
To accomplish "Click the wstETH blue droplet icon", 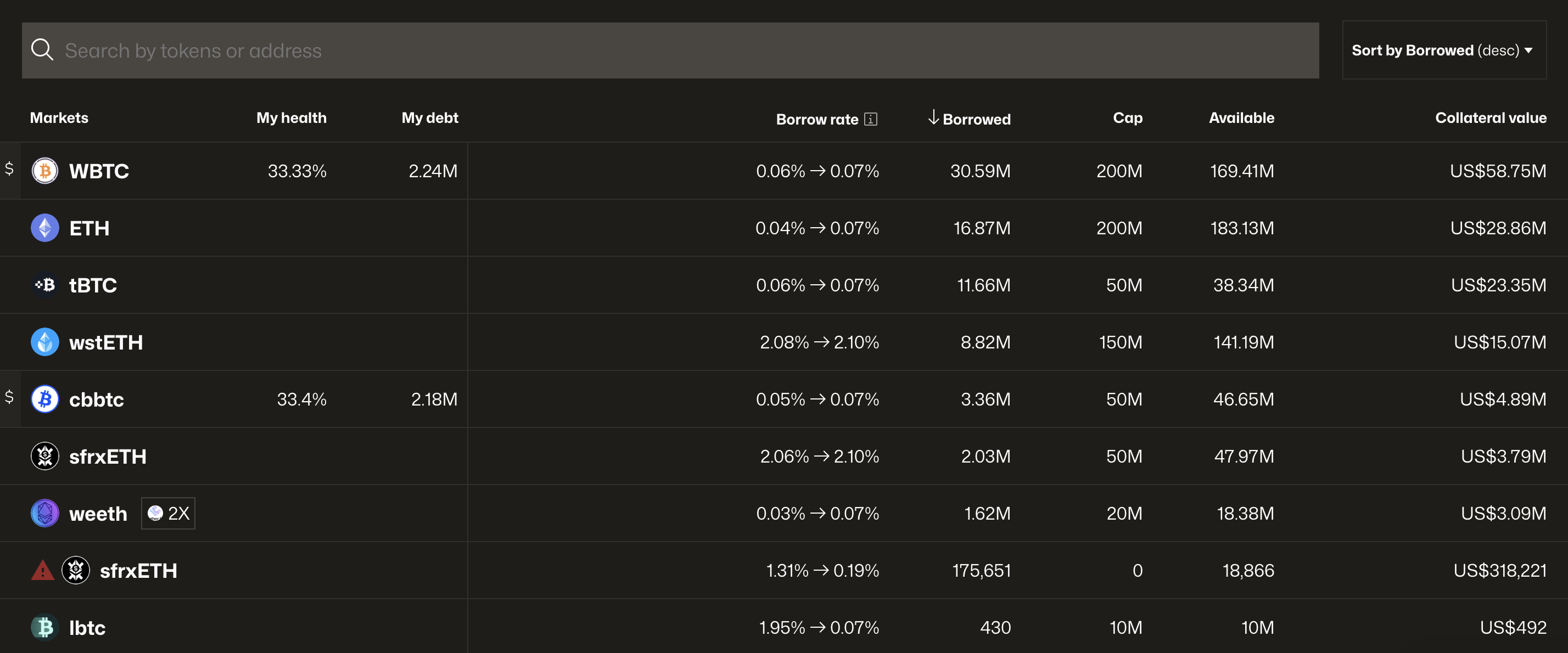I will tap(44, 342).
